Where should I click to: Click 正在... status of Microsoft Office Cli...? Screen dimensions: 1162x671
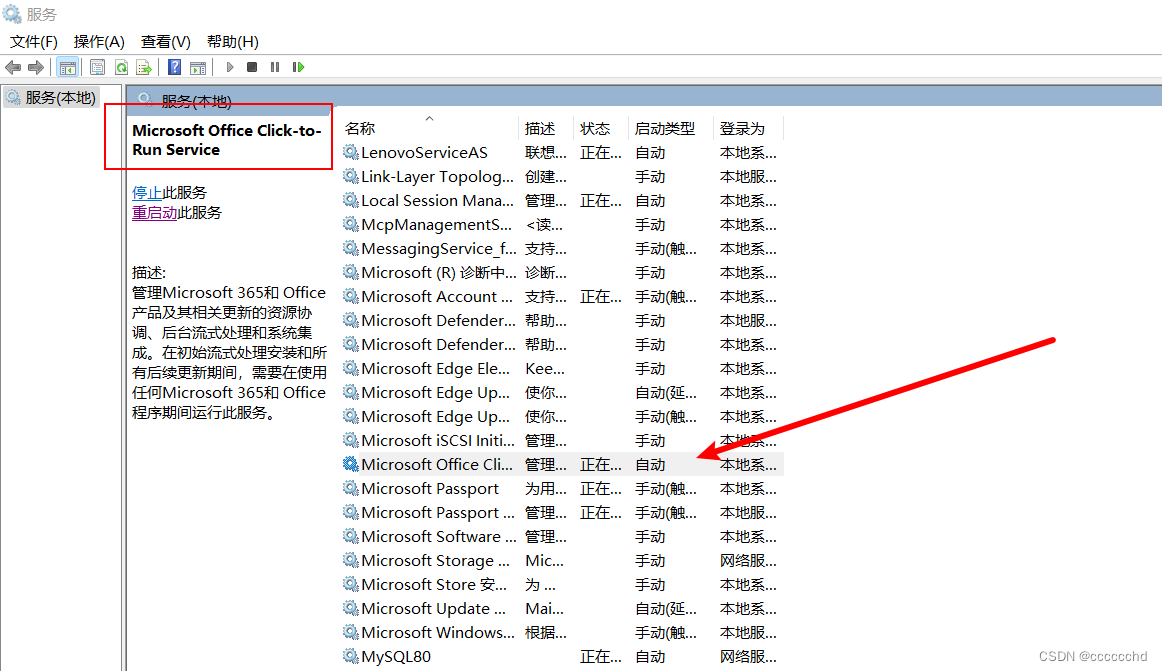tap(600, 465)
